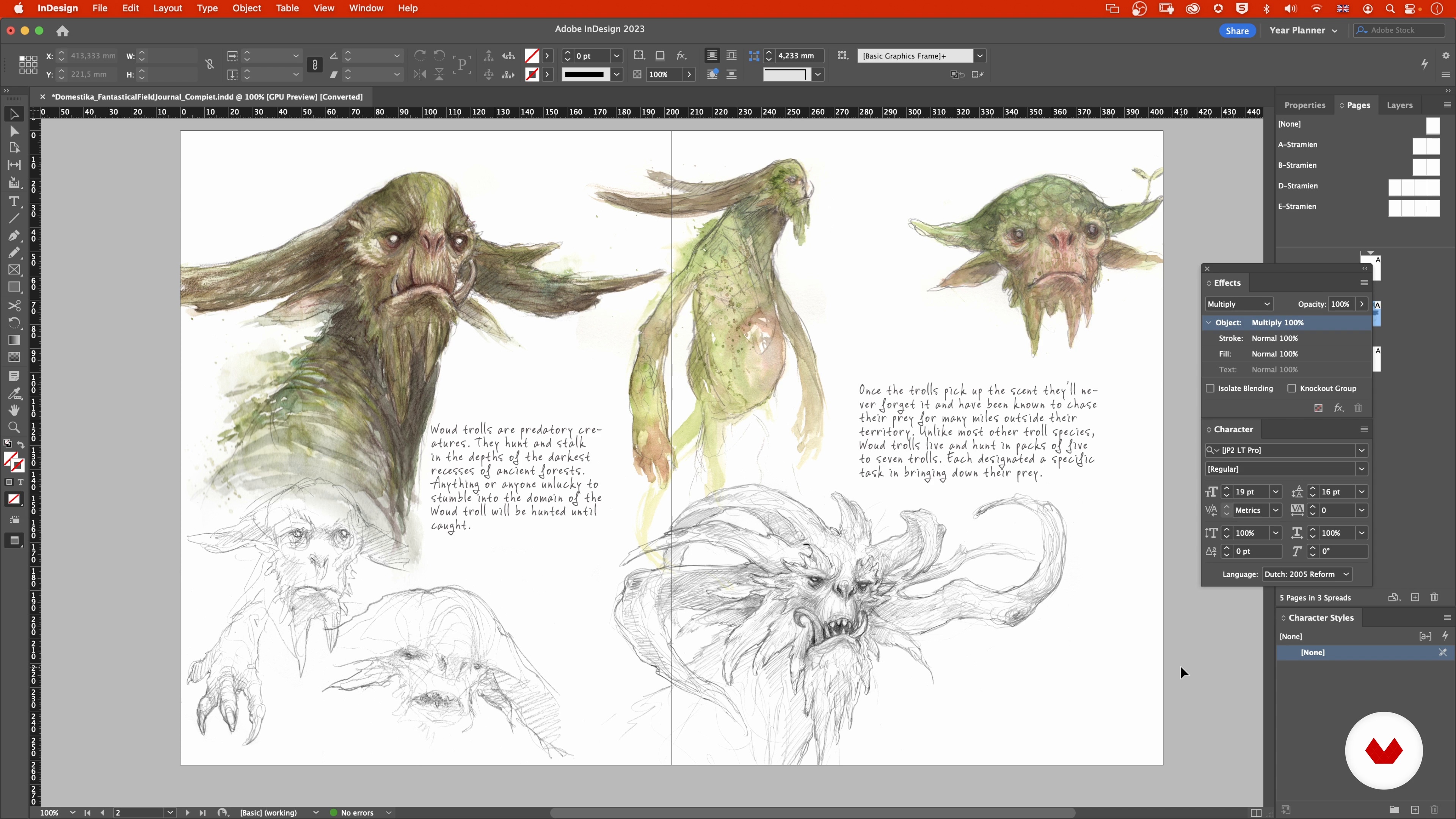
Task: Open the 19 pt font size dropdown
Action: pos(1275,492)
